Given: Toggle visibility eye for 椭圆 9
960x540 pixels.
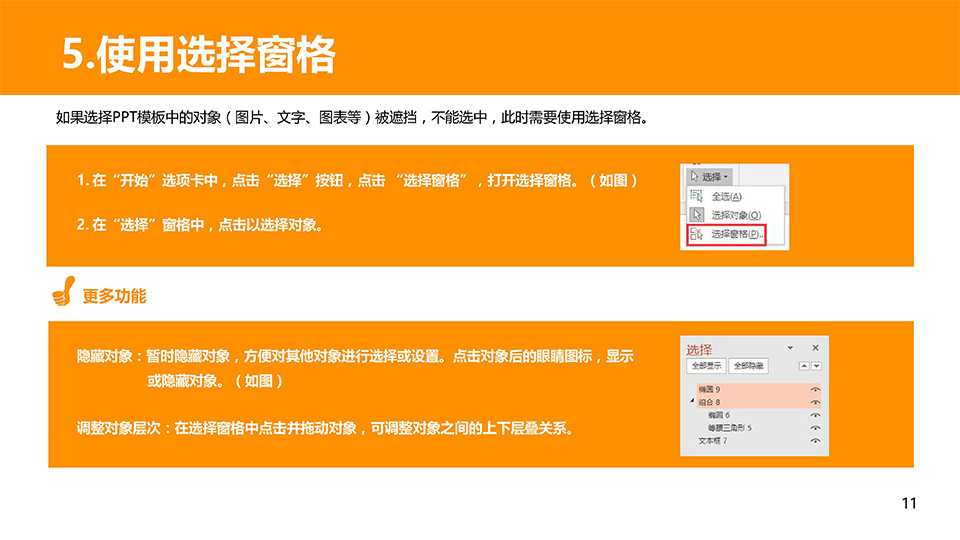Looking at the screenshot, I should (x=815, y=389).
